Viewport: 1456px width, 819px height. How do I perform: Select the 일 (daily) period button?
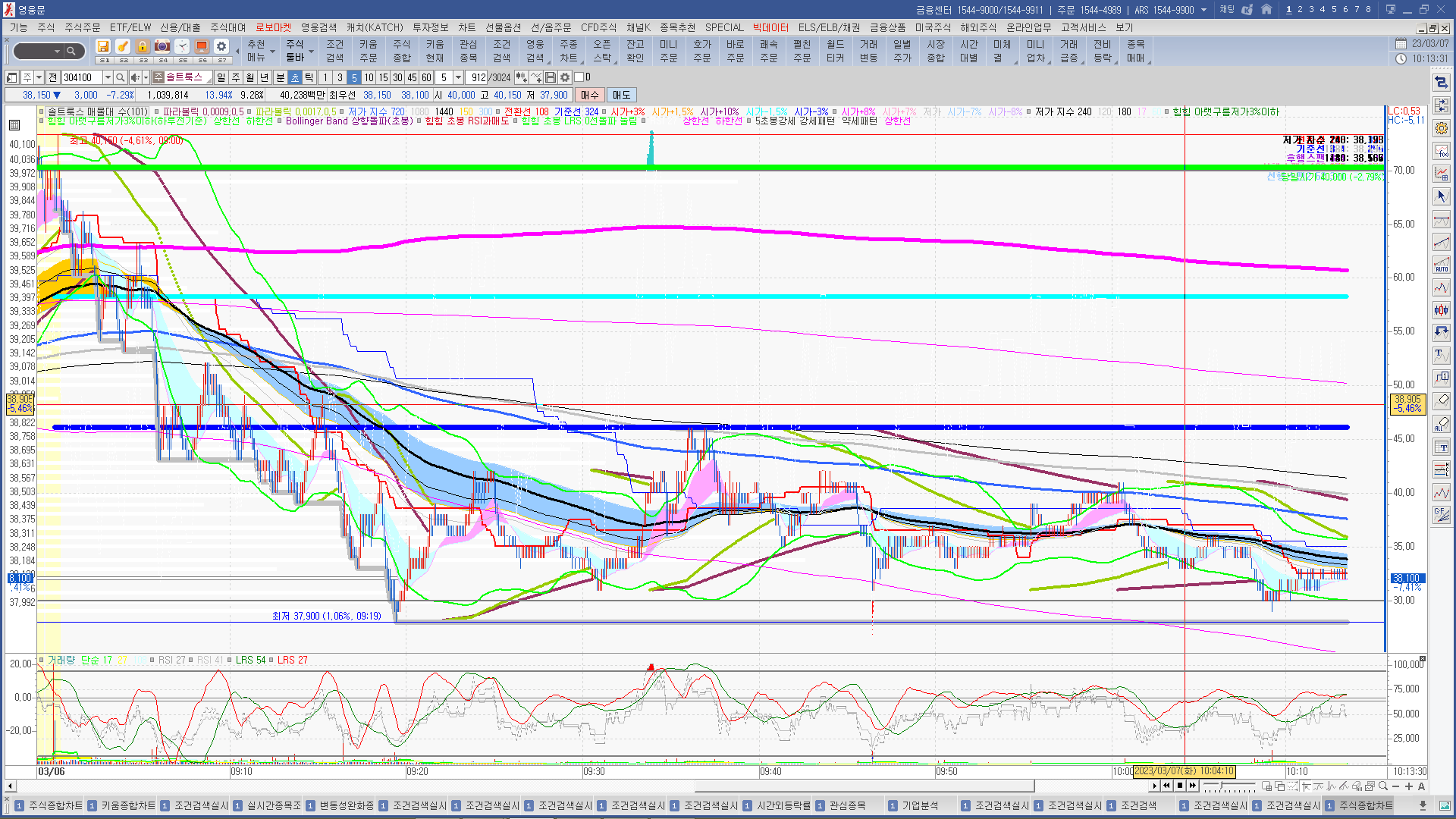221,77
